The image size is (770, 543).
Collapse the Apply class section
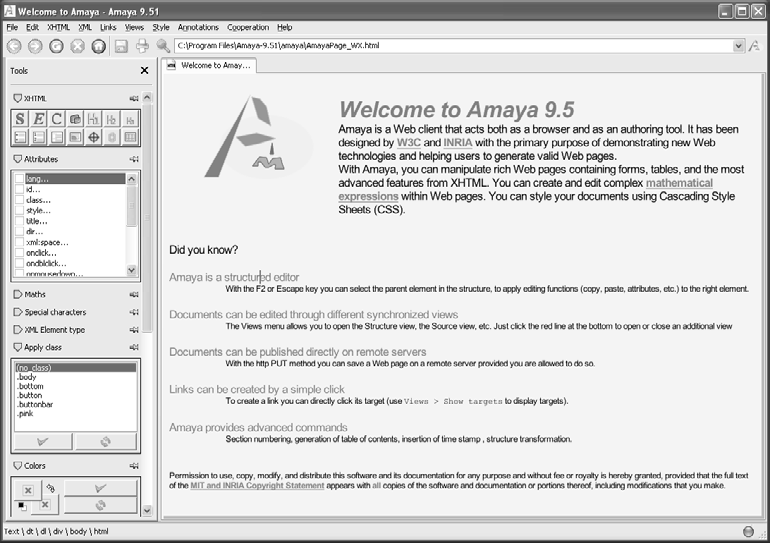click(18, 347)
